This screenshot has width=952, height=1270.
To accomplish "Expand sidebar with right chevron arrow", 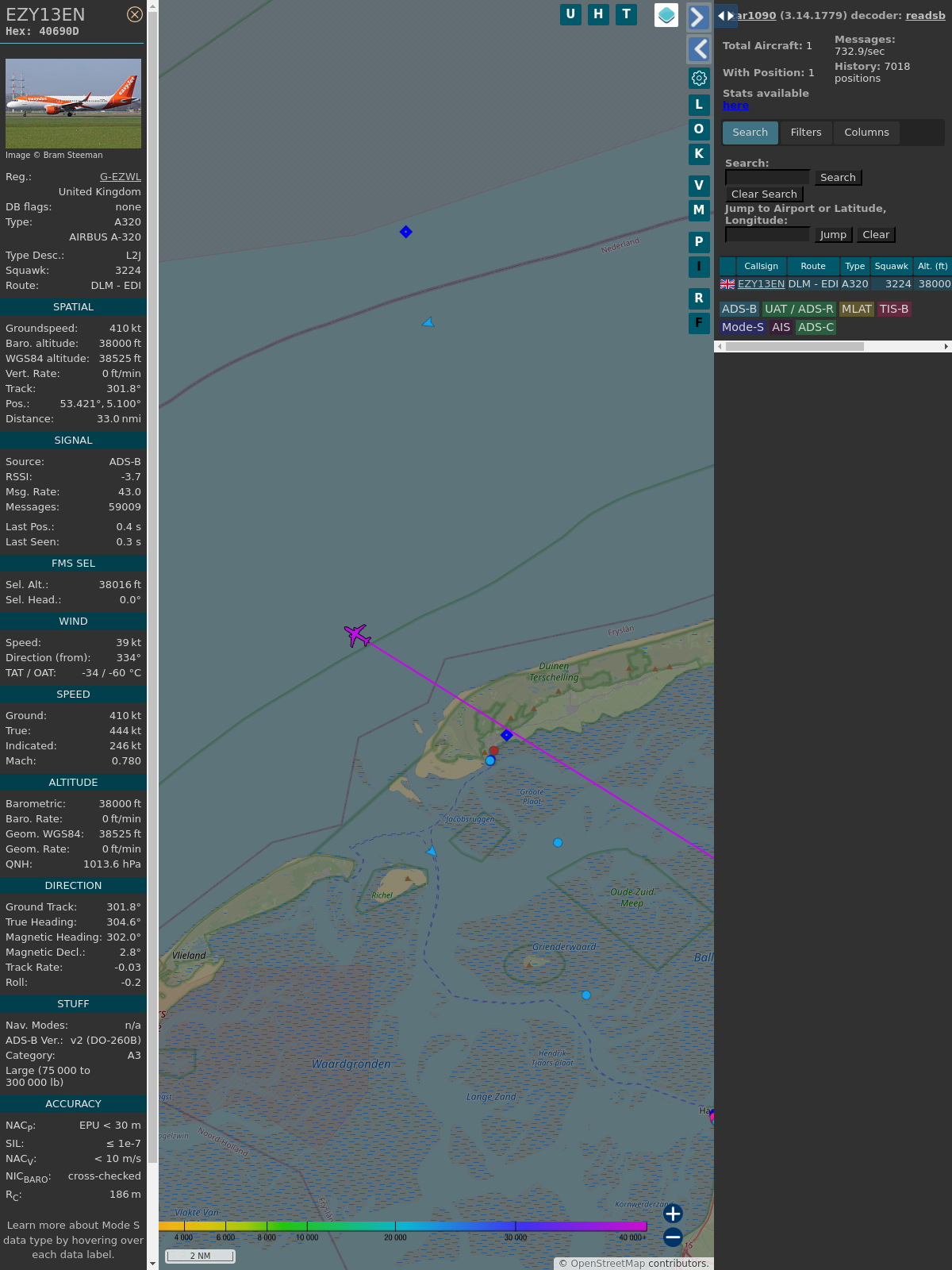I will click(698, 17).
